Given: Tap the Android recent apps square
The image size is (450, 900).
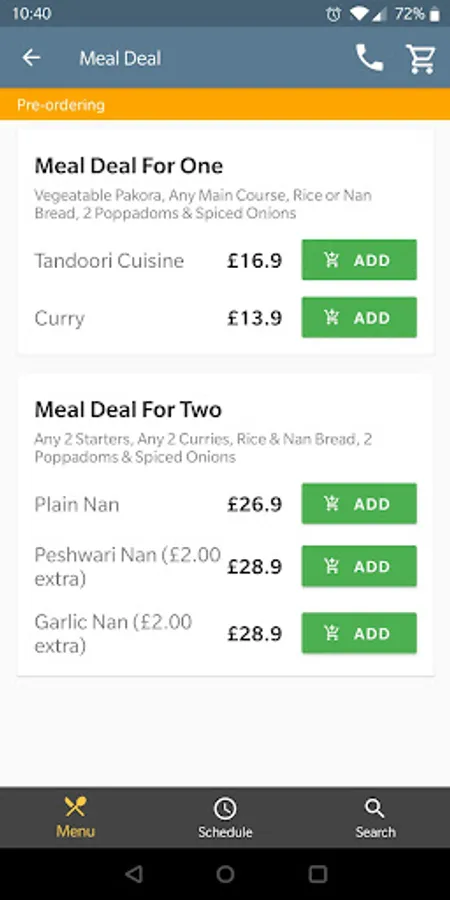Looking at the screenshot, I should (x=317, y=874).
